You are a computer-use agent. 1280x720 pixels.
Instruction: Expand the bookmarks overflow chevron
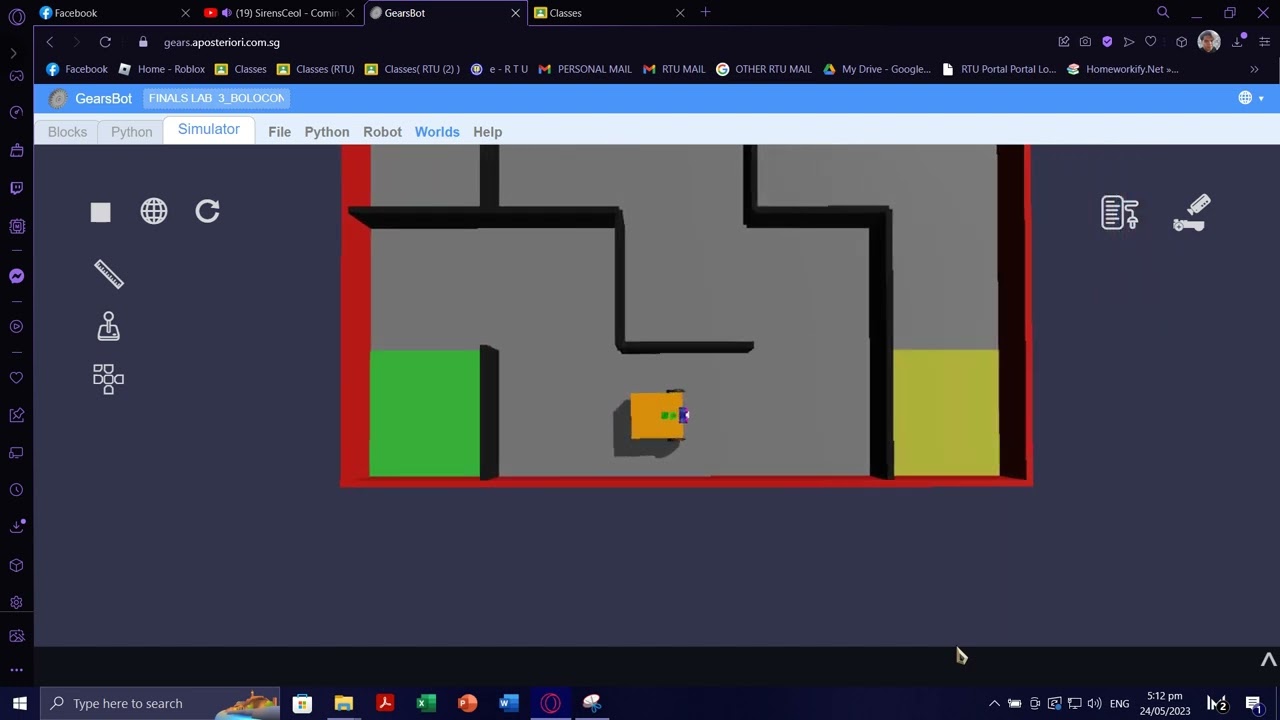coord(1254,69)
